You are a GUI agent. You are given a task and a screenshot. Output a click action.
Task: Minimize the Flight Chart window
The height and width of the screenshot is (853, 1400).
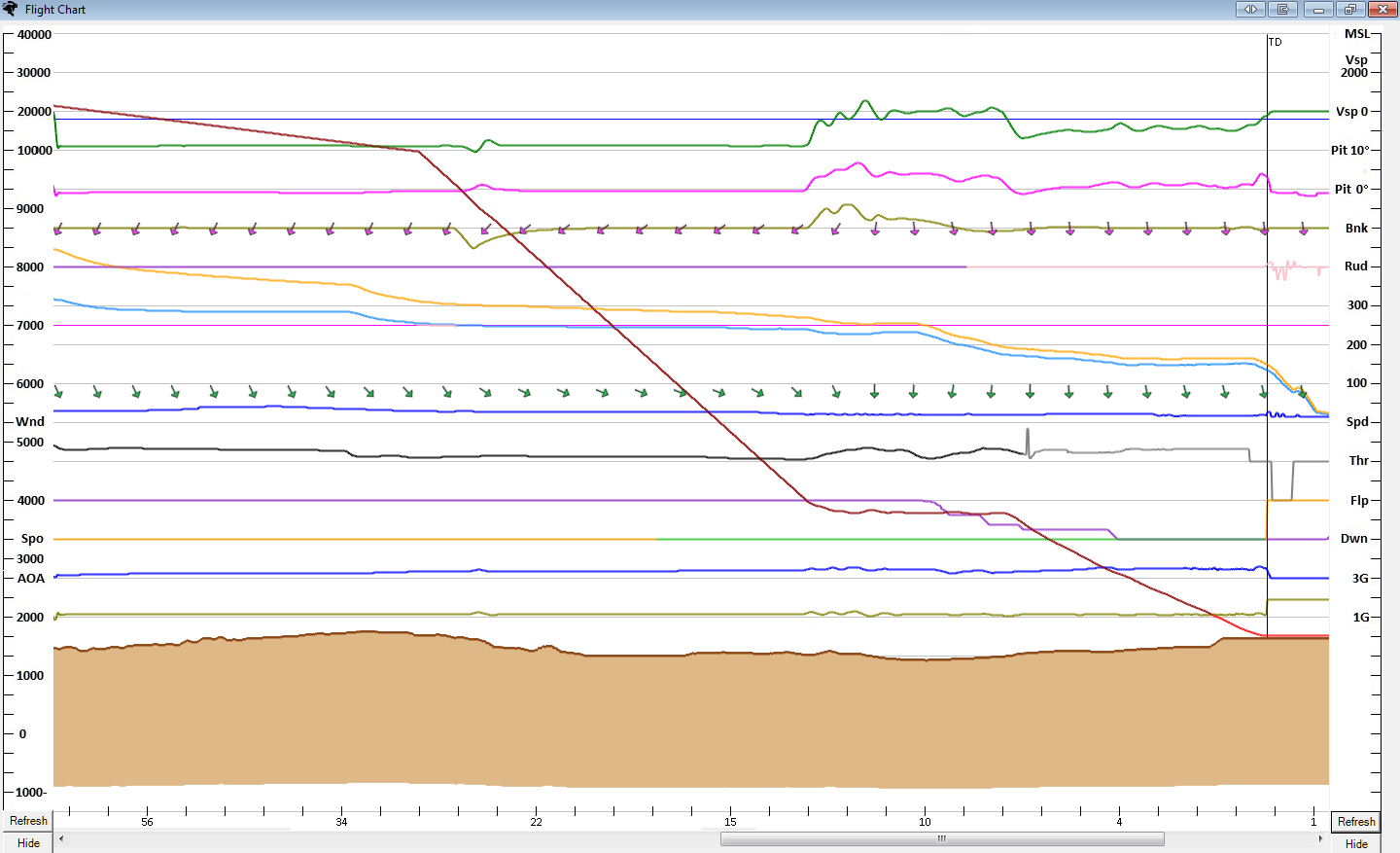tap(1317, 10)
